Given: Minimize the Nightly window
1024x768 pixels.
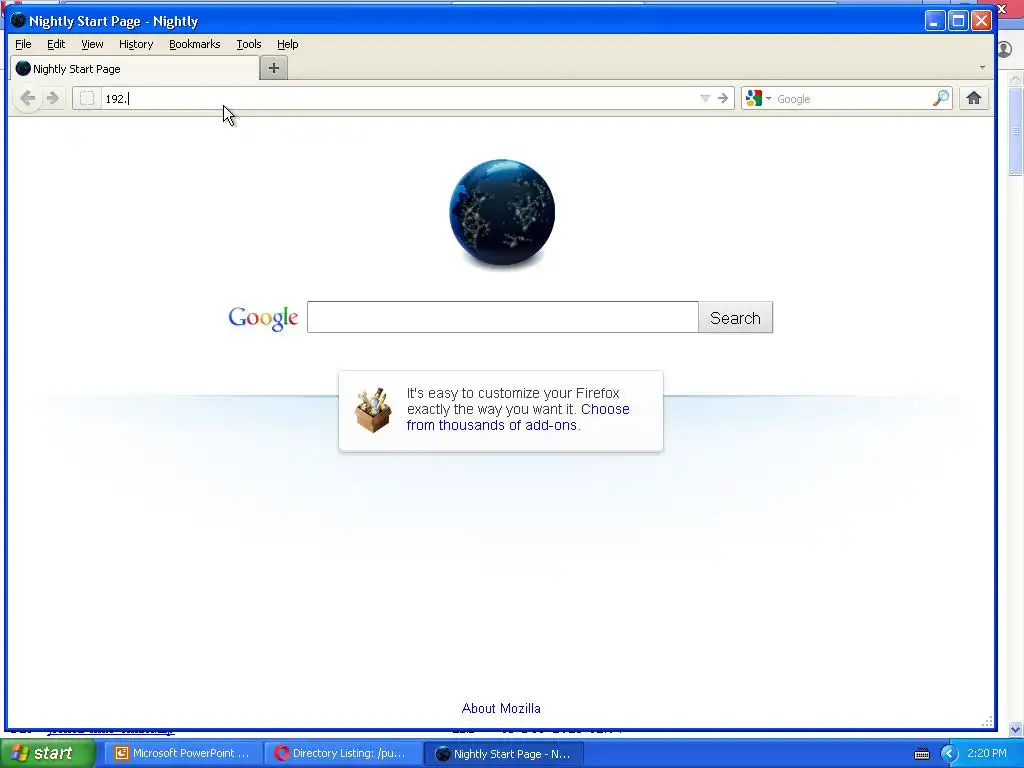Looking at the screenshot, I should [935, 21].
